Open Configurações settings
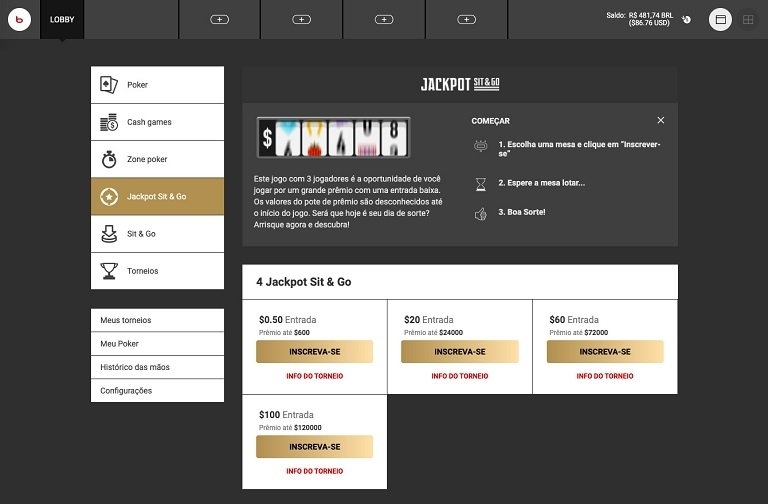The image size is (768, 504). tap(157, 391)
